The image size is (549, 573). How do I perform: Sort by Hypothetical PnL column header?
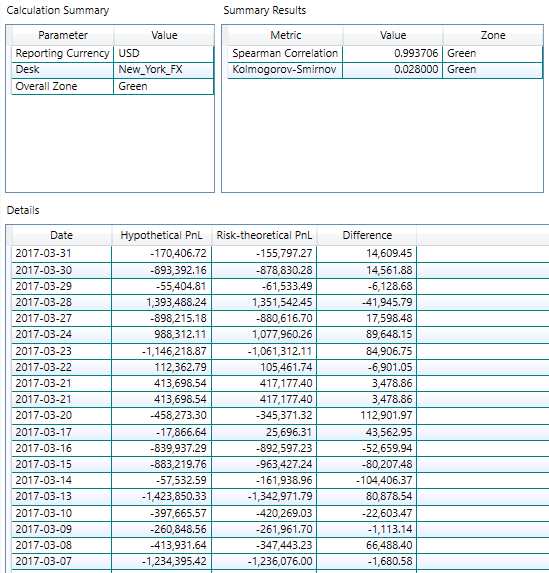(162, 235)
